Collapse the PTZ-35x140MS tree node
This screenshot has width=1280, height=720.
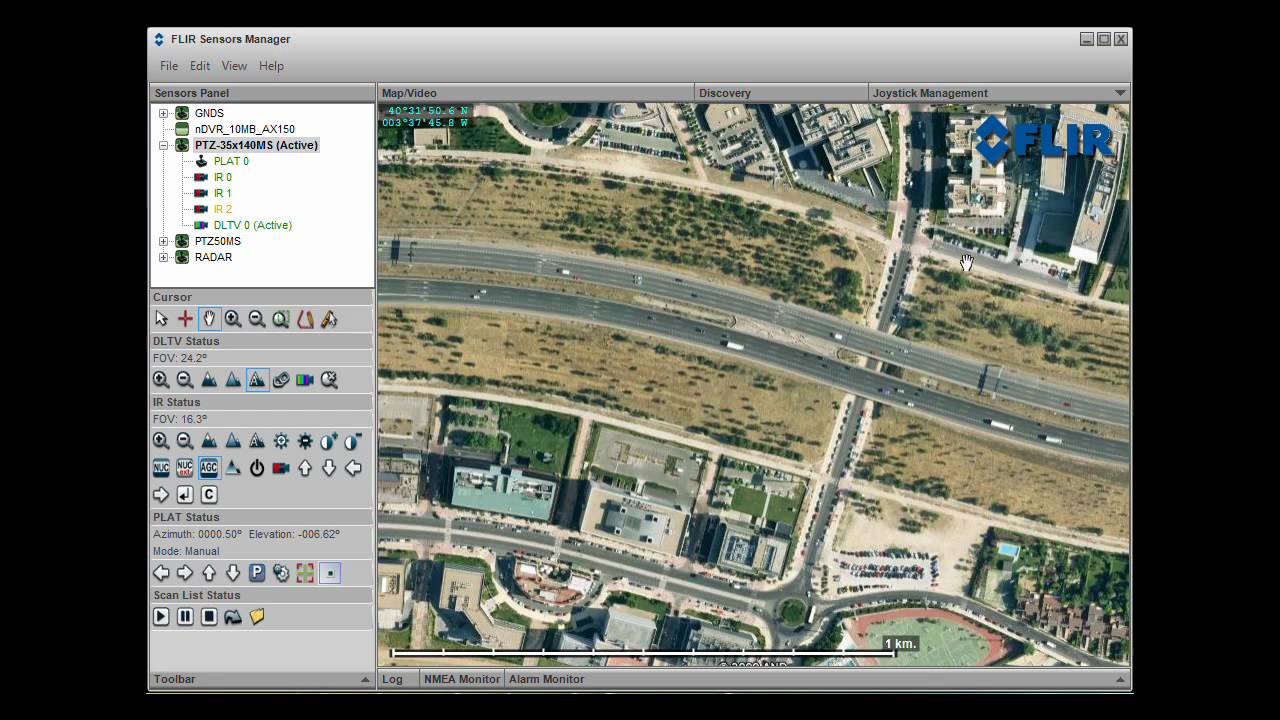tap(163, 145)
